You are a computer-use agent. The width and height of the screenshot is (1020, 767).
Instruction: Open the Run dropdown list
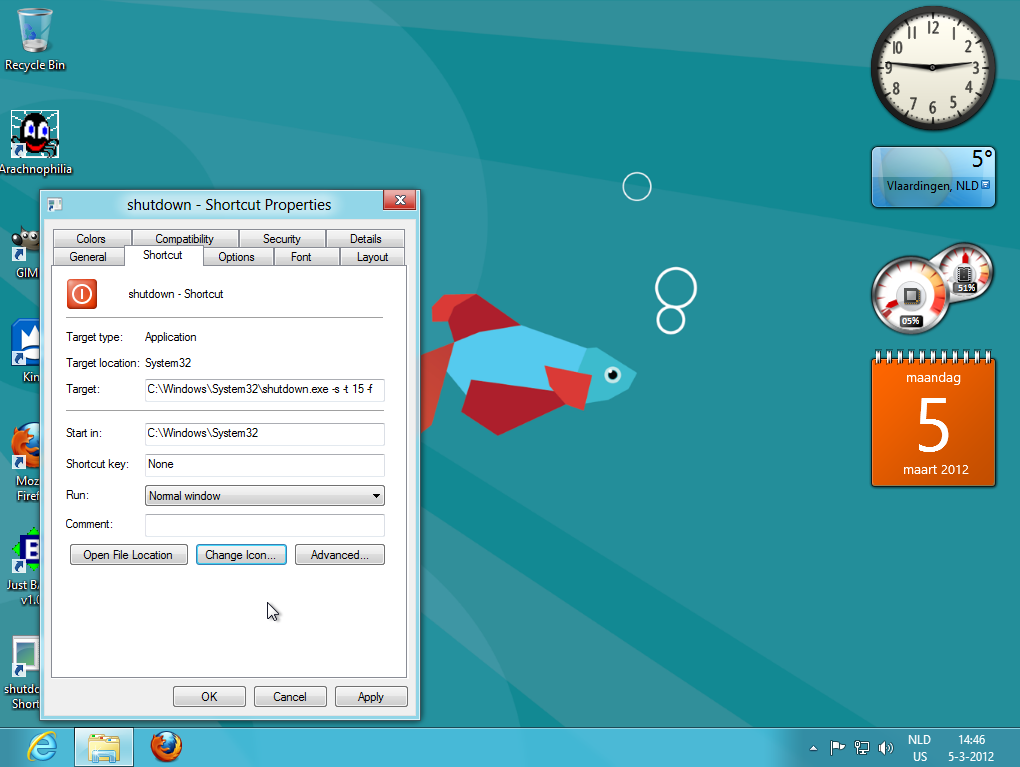tap(265, 496)
